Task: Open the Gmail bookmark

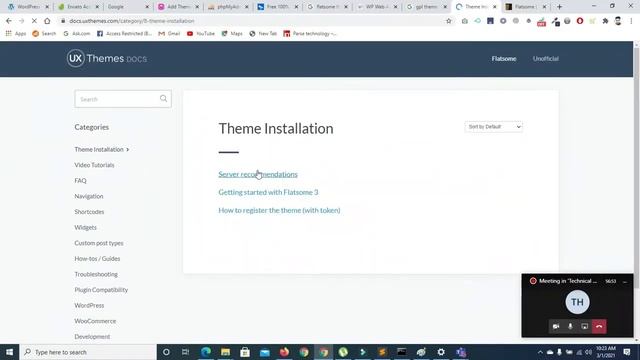Action: (x=169, y=33)
